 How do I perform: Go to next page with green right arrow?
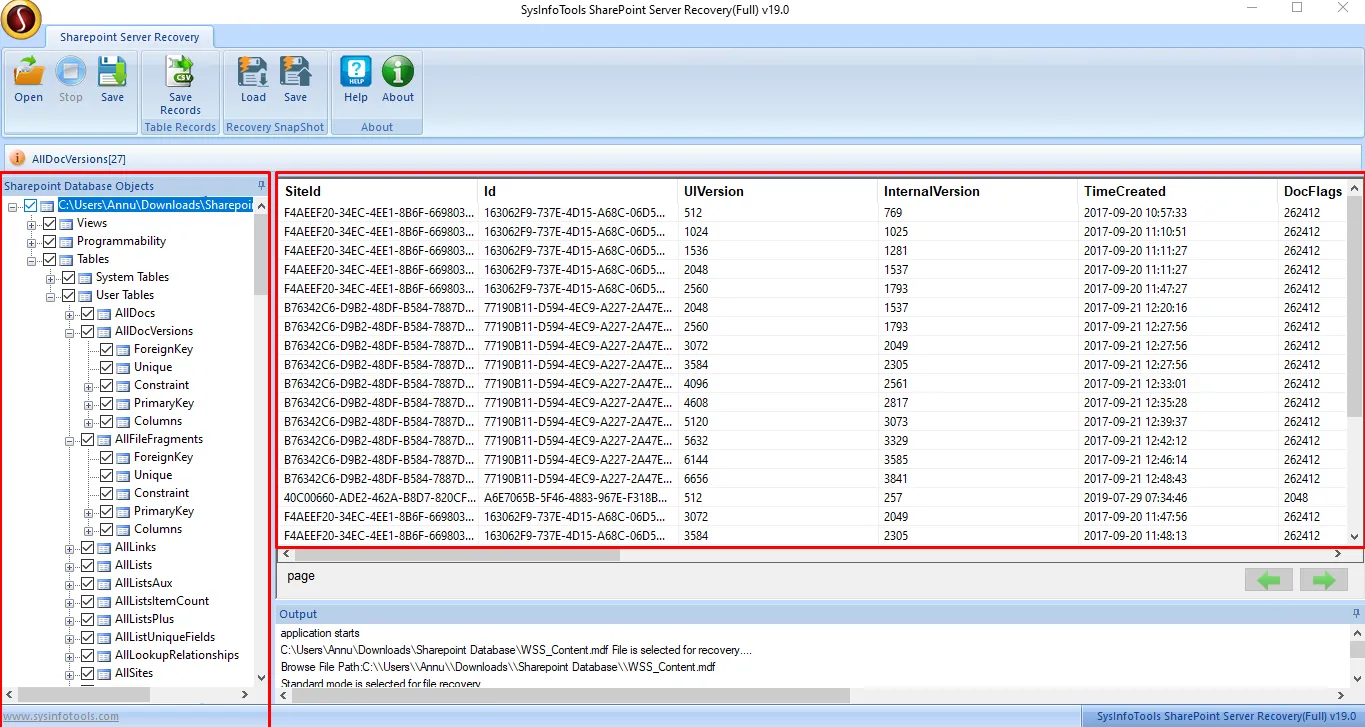click(1323, 580)
